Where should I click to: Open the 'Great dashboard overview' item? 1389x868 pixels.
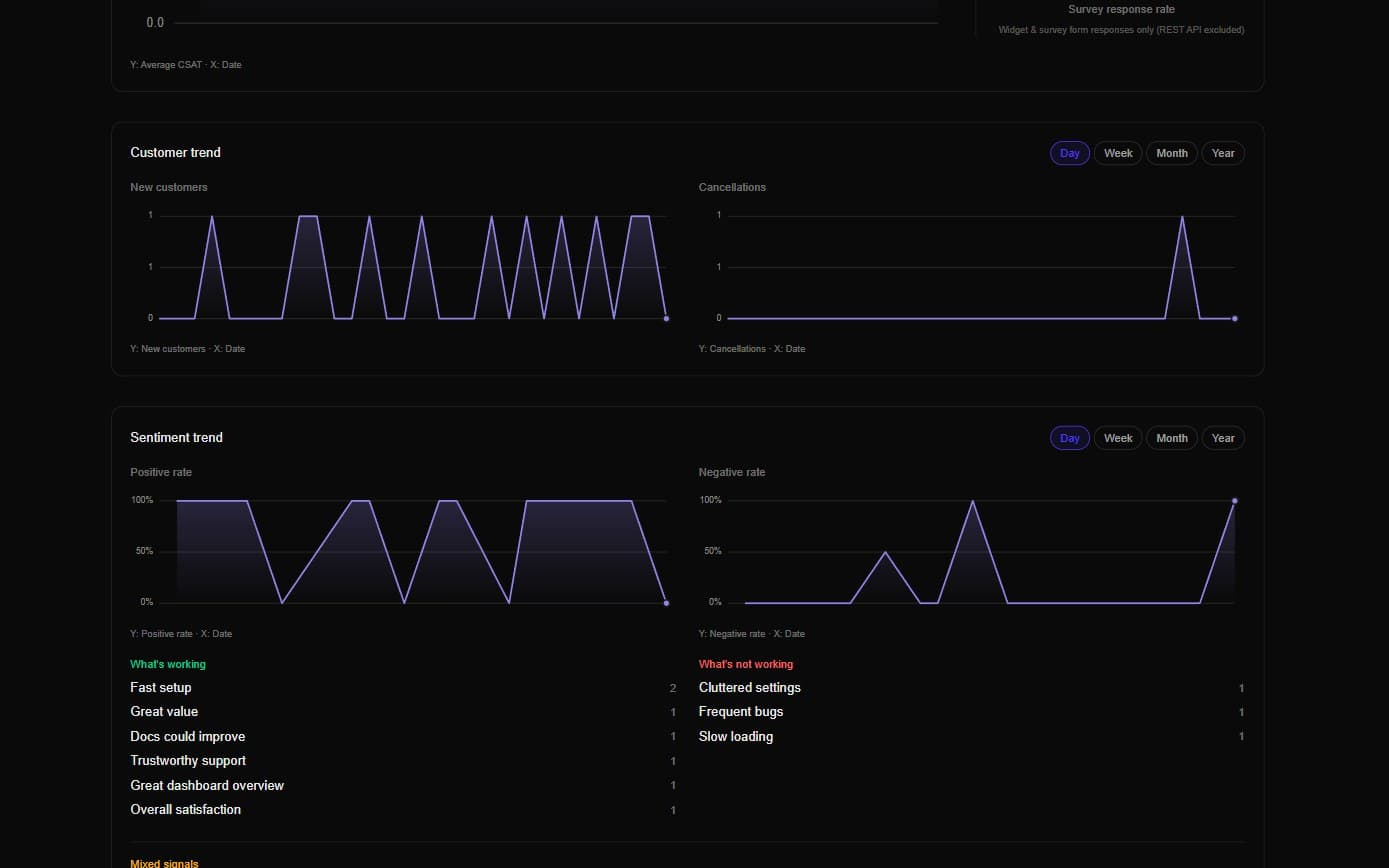click(x=403, y=786)
